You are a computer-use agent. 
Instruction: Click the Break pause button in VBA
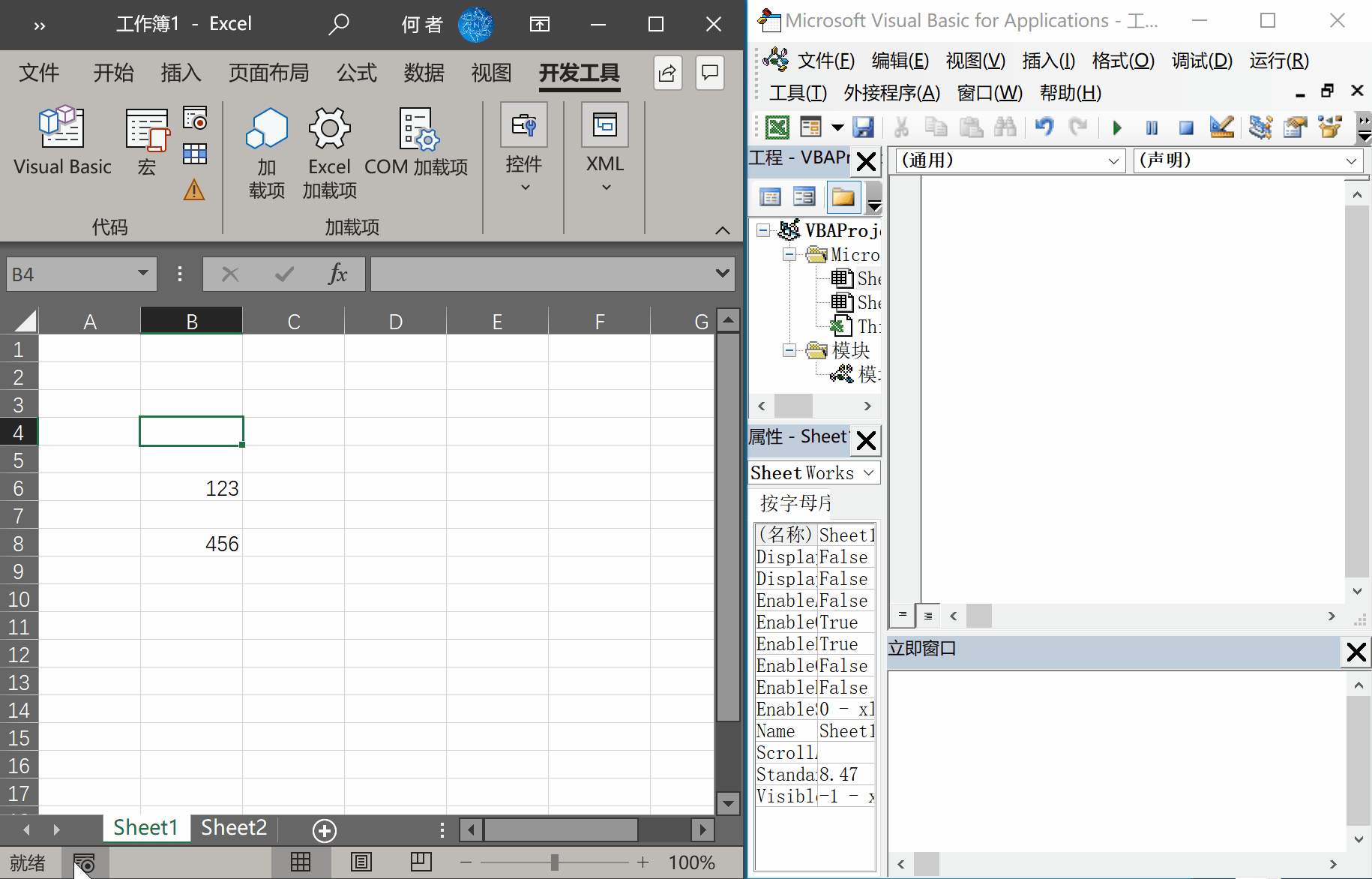click(1152, 128)
